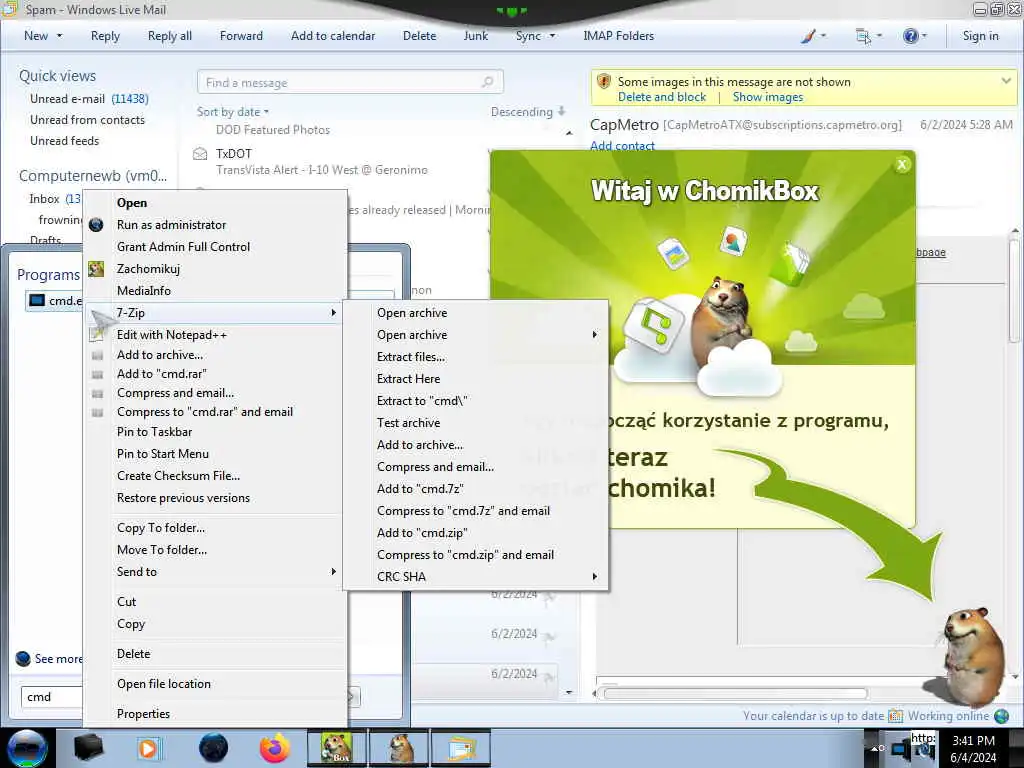The image size is (1024, 768).
Task: Click the search magnifier in Find a message
Action: [487, 82]
